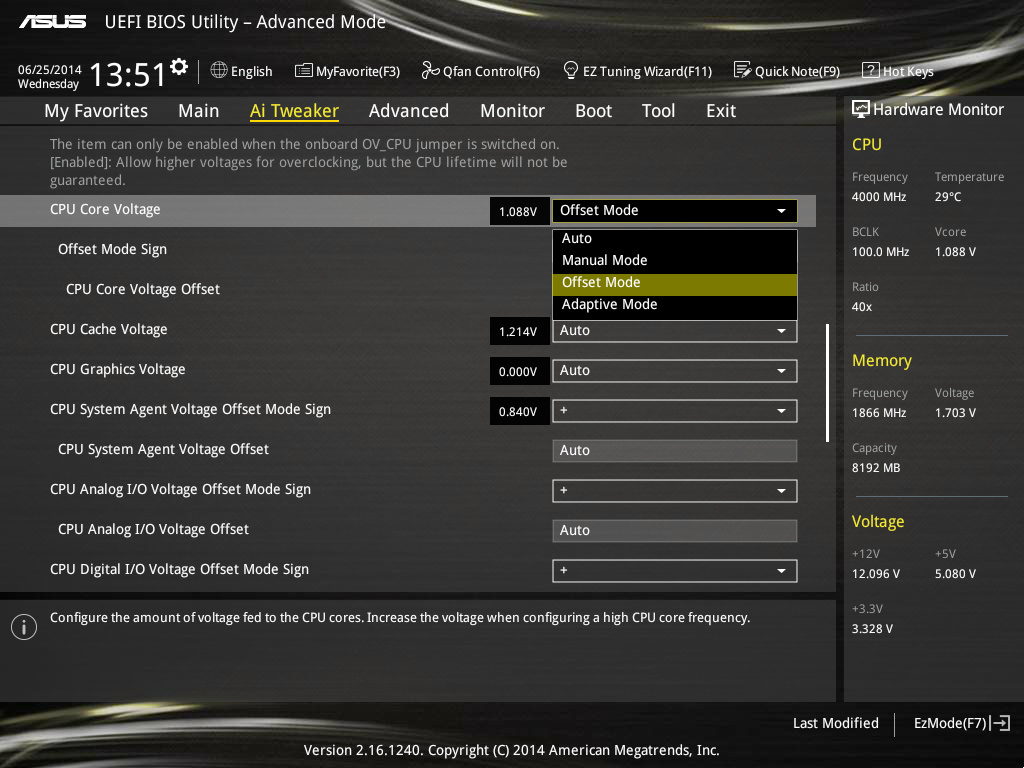1024x768 pixels.
Task: Click Last Modified button
Action: (x=835, y=723)
